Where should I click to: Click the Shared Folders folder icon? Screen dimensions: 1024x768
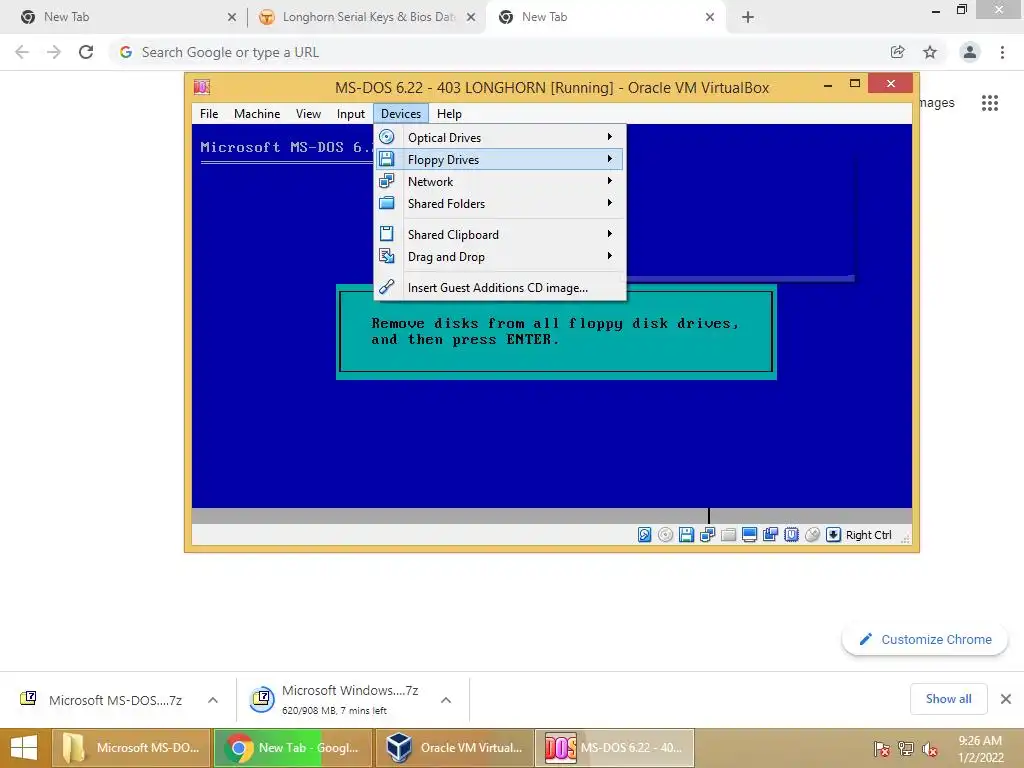387,203
